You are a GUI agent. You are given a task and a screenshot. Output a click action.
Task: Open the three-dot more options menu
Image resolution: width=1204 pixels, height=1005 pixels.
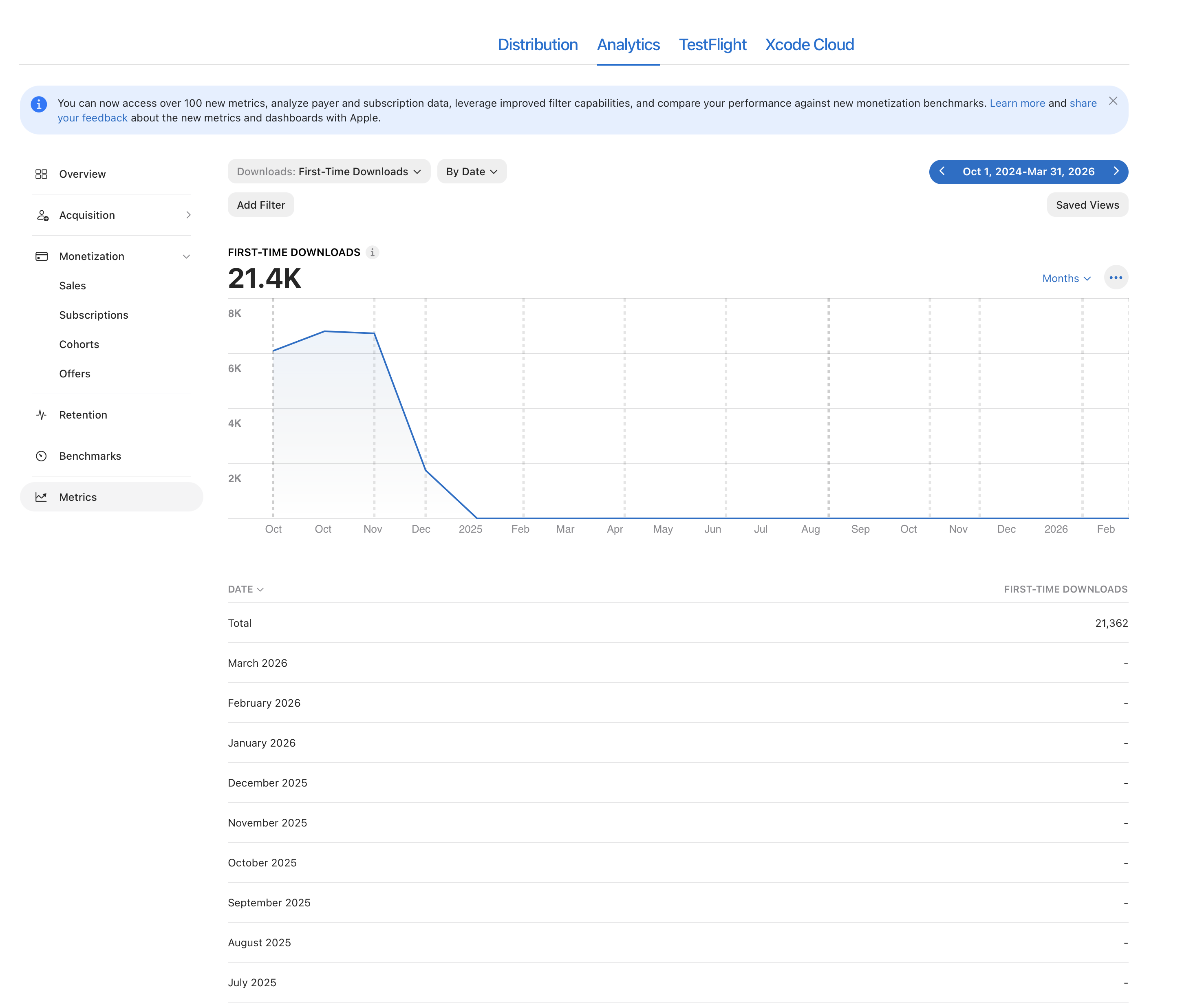tap(1115, 278)
